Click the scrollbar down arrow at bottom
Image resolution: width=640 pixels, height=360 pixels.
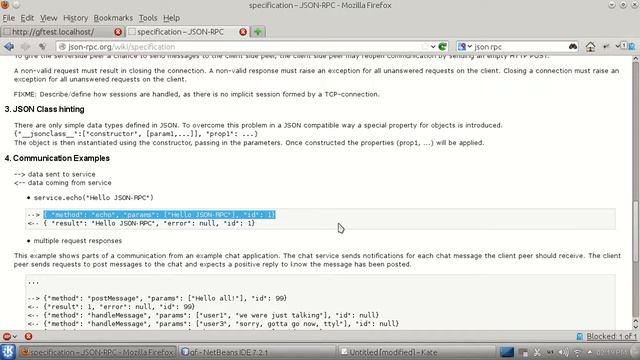tap(636, 327)
